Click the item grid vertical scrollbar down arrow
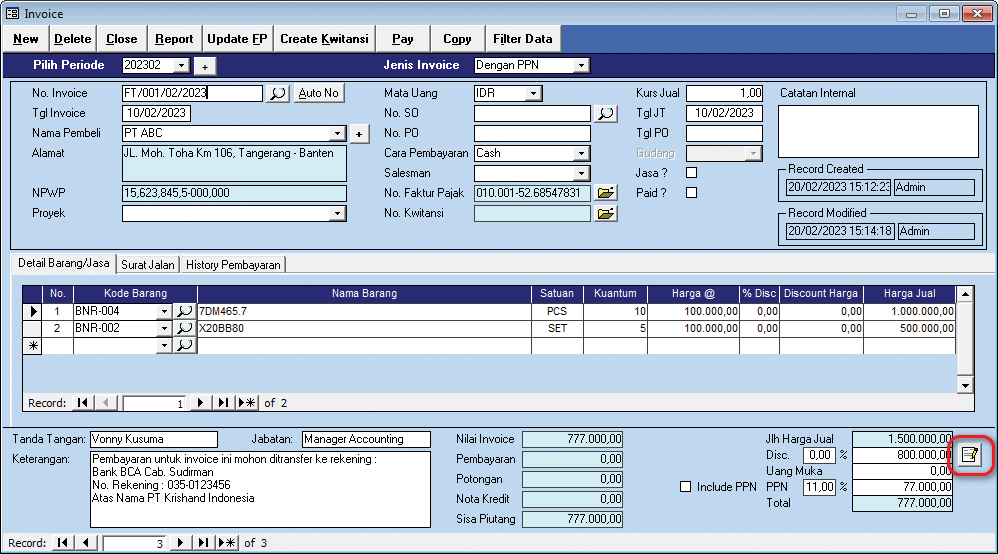 (965, 385)
